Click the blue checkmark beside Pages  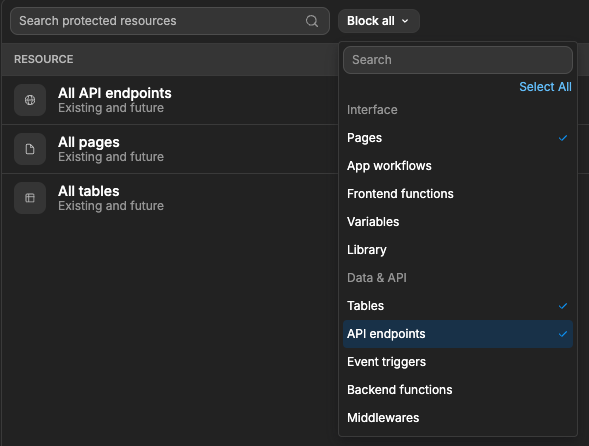(562, 138)
